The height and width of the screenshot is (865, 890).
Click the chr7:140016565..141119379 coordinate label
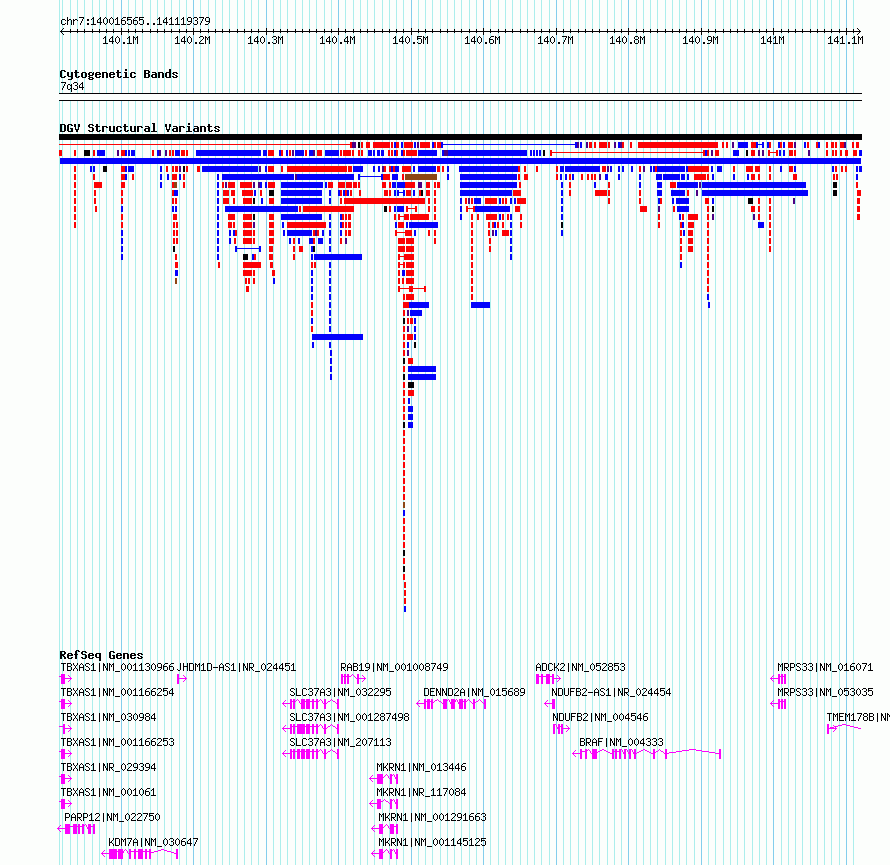click(135, 21)
